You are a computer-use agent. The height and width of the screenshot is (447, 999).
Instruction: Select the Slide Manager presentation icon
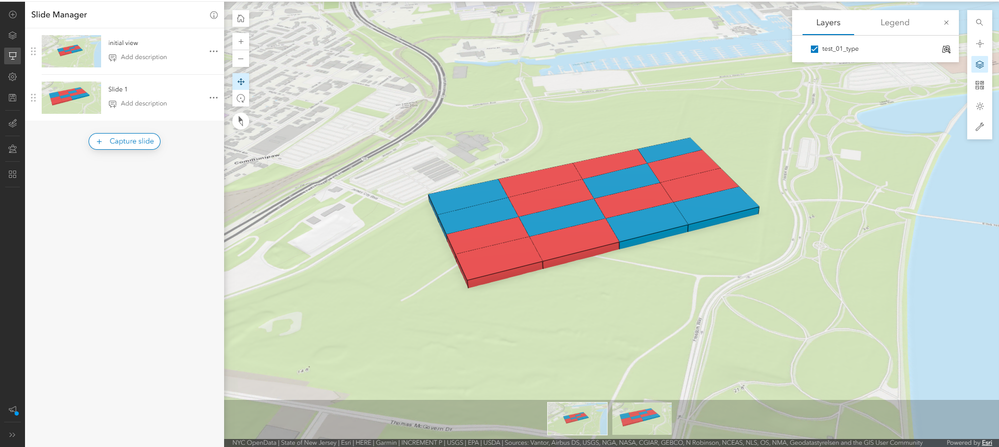tap(12, 55)
